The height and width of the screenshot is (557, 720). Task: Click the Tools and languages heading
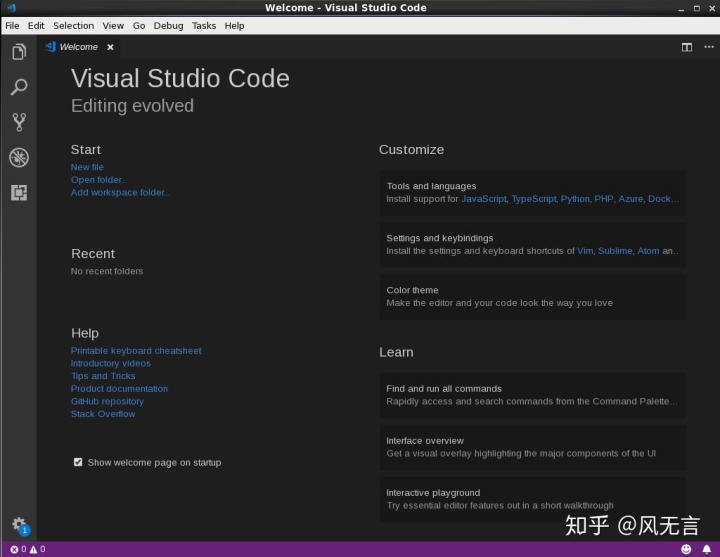point(431,186)
